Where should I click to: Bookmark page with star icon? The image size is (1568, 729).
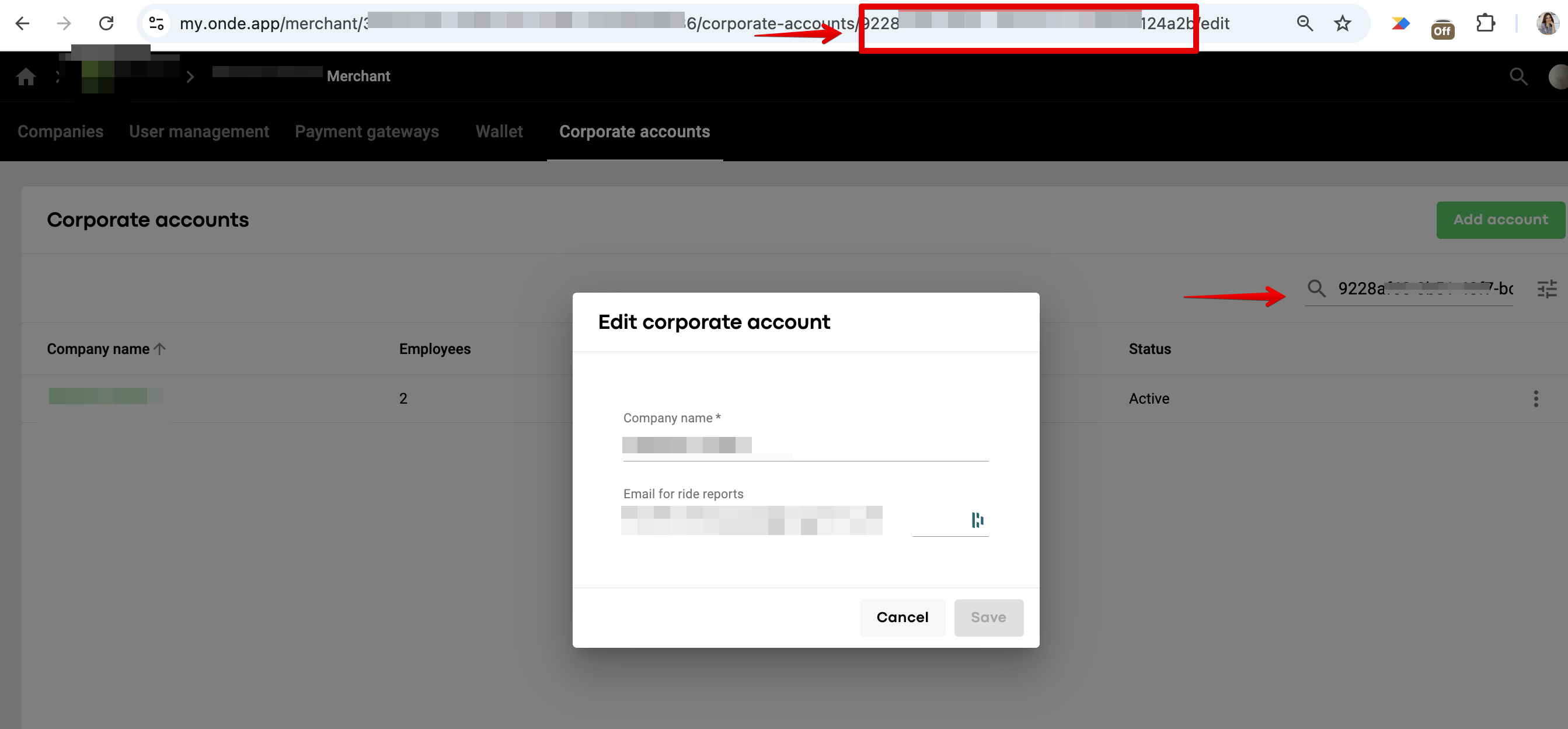[1342, 24]
